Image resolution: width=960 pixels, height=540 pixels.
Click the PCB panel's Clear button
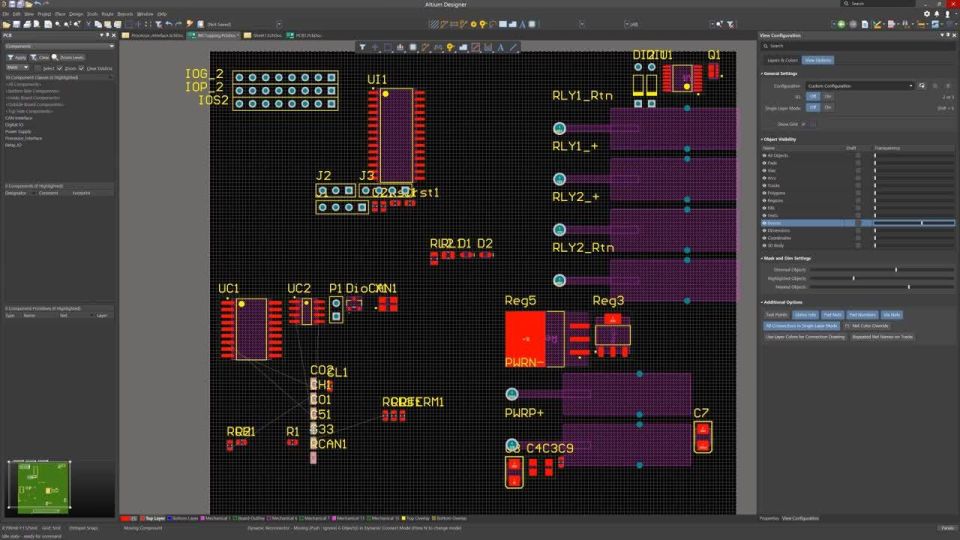40,57
